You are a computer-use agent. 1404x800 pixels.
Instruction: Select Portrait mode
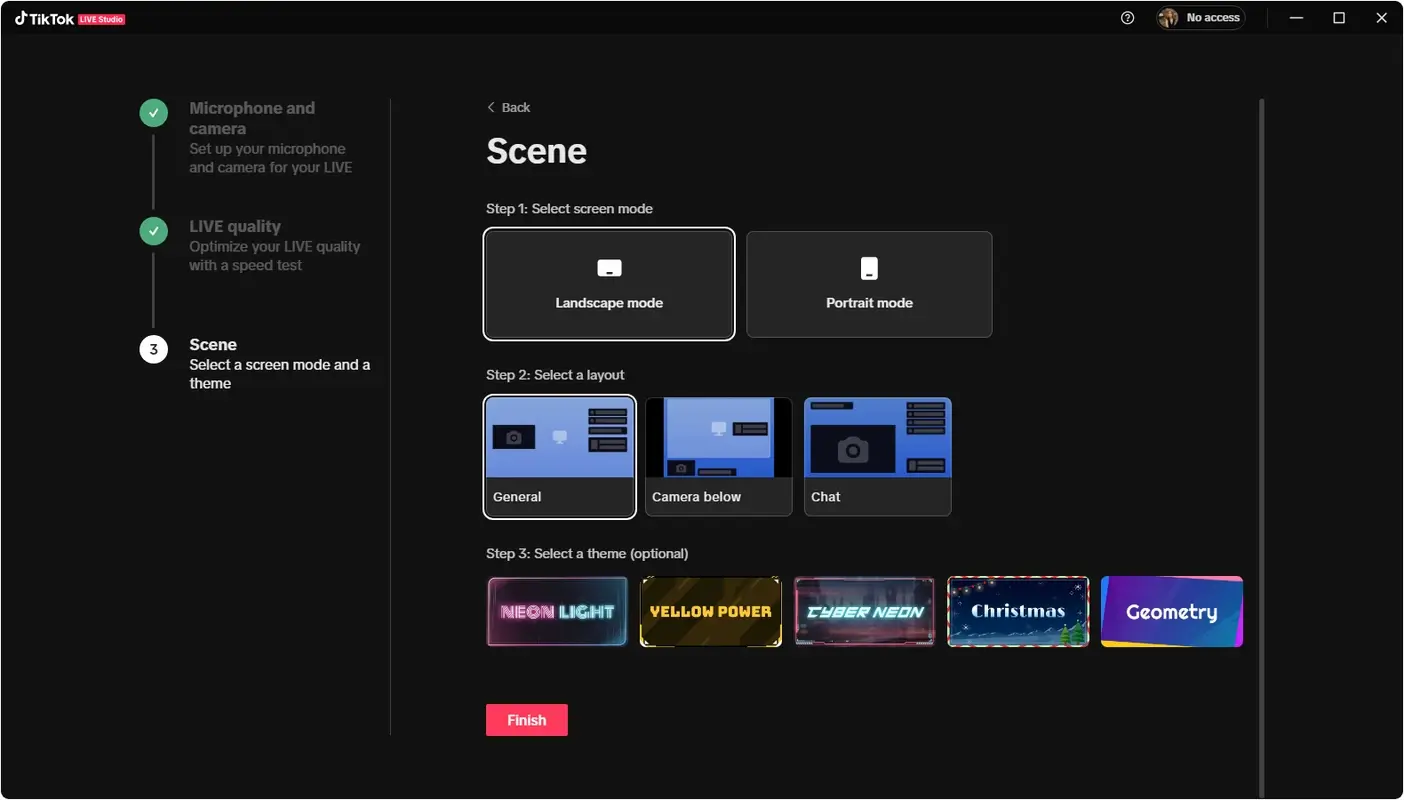(x=868, y=284)
